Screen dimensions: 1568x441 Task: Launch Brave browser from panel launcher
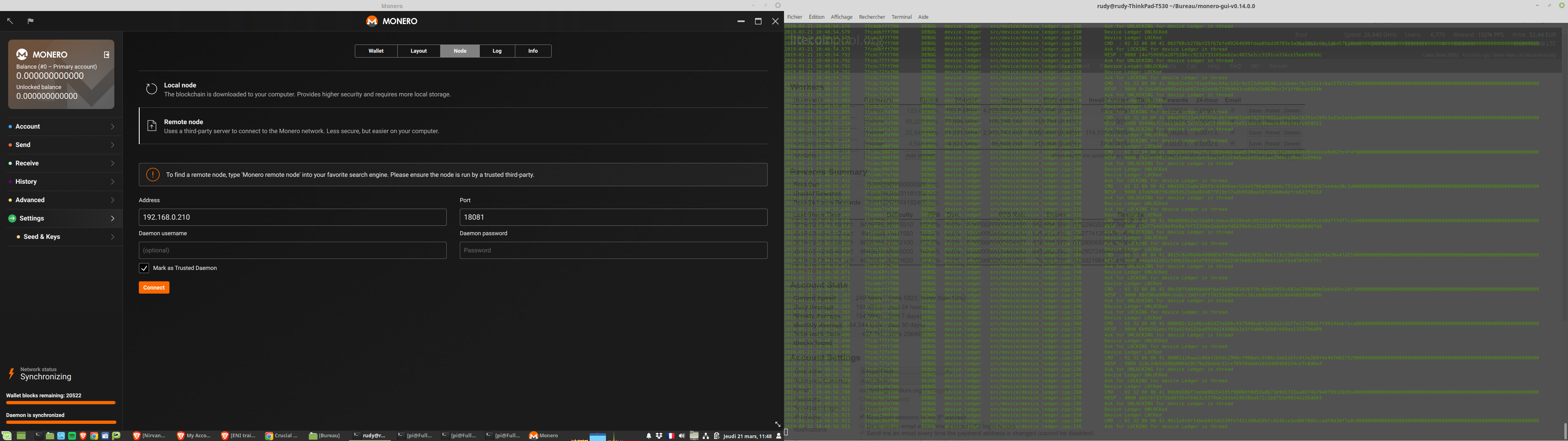(83, 436)
